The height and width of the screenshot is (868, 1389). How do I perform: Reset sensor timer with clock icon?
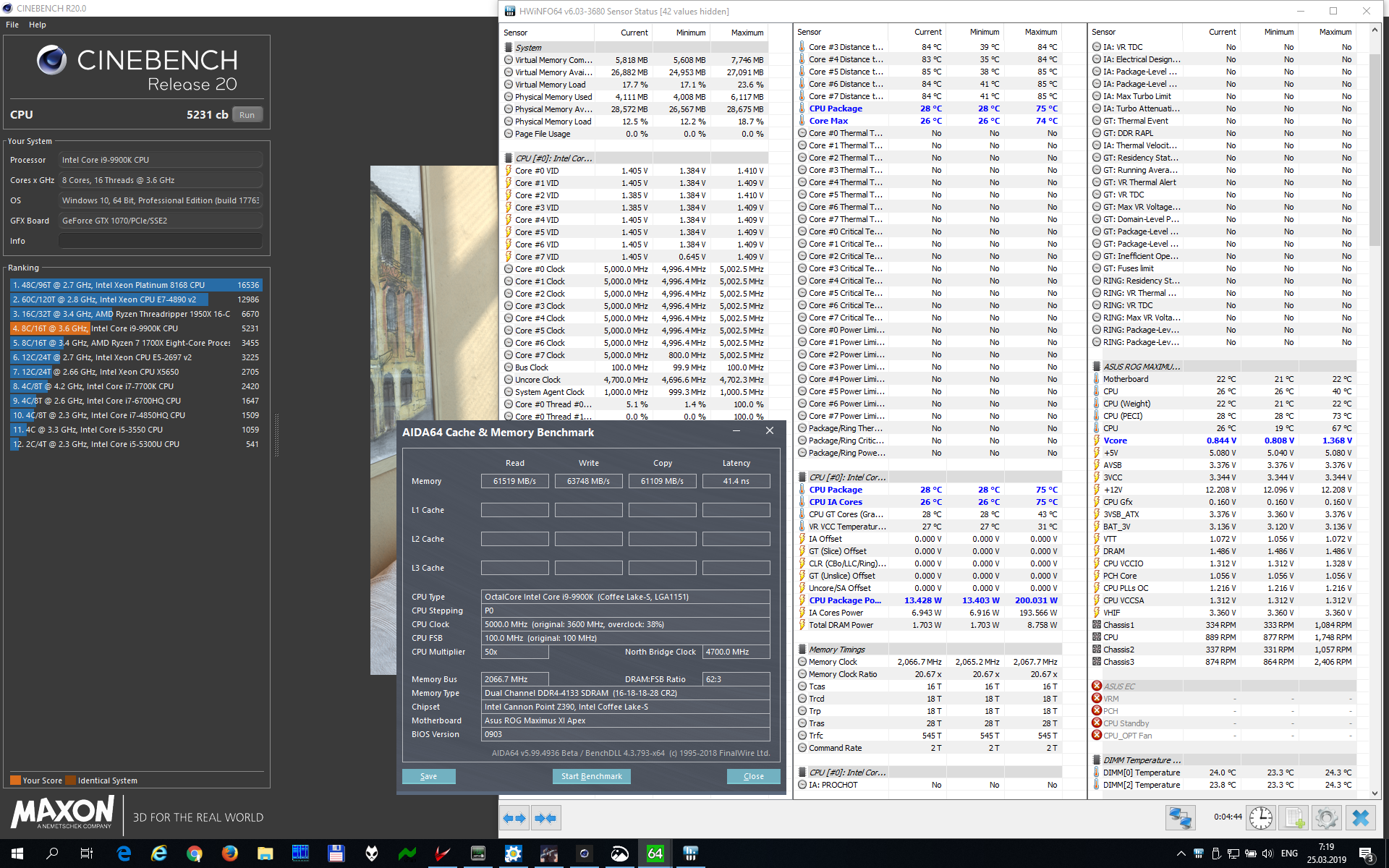click(x=1260, y=818)
